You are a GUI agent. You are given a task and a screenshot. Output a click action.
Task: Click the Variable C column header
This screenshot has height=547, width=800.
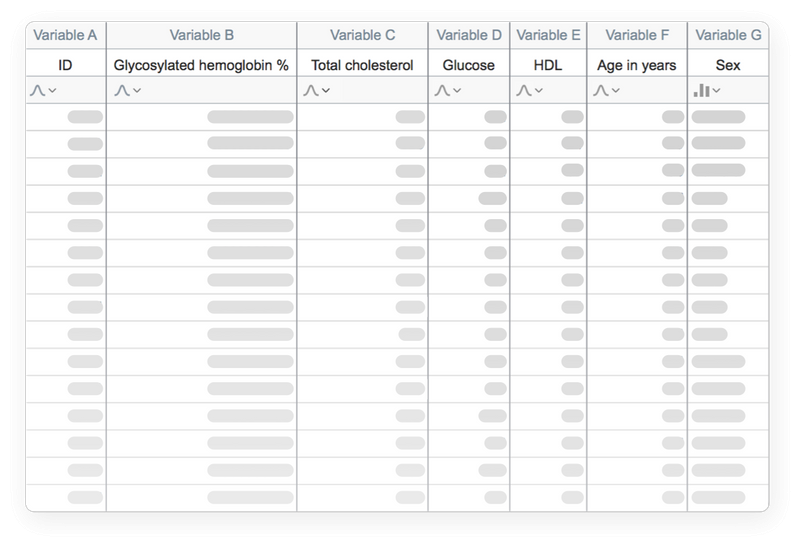[362, 36]
